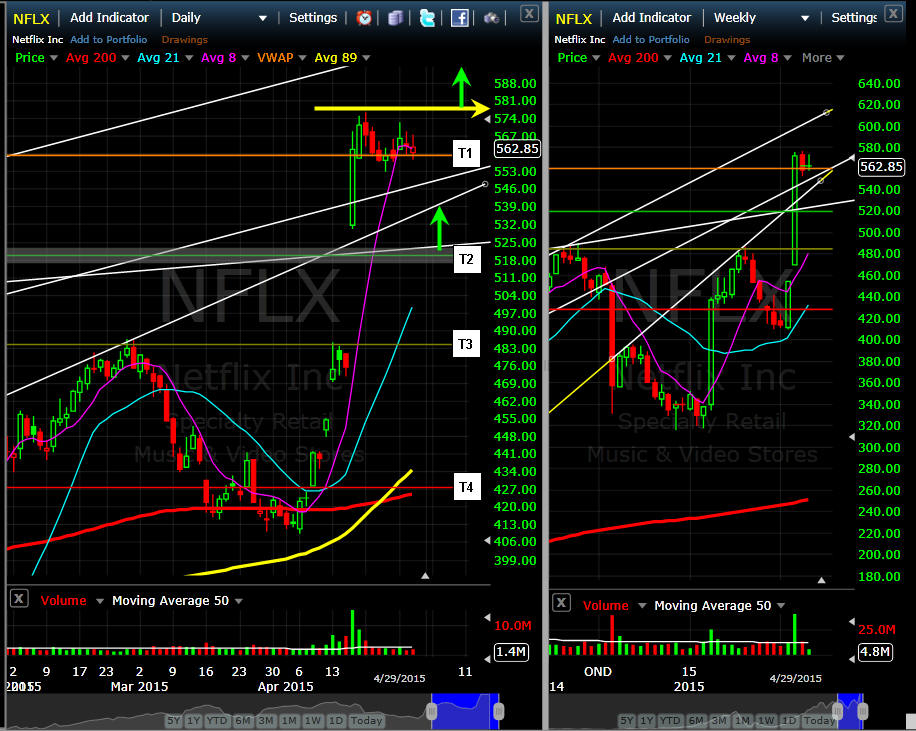Click the T1 drawing label
The height and width of the screenshot is (731, 916).
(466, 153)
